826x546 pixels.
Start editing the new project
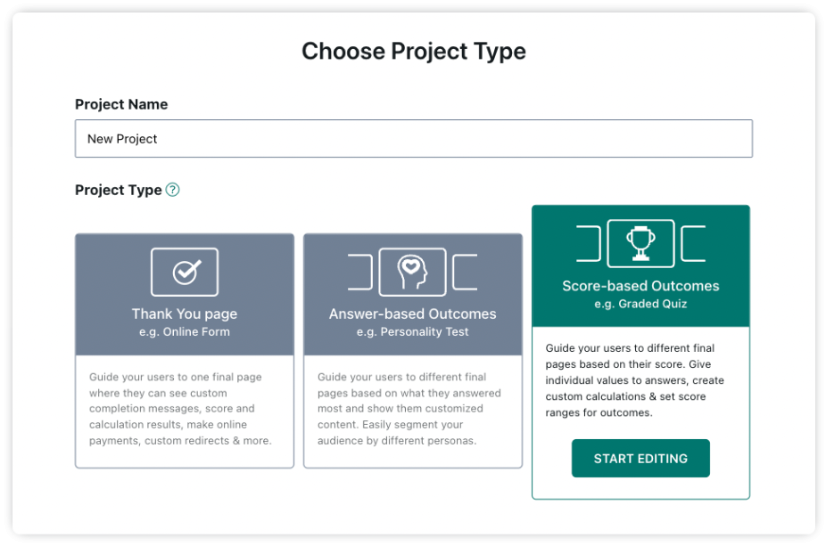coord(641,459)
